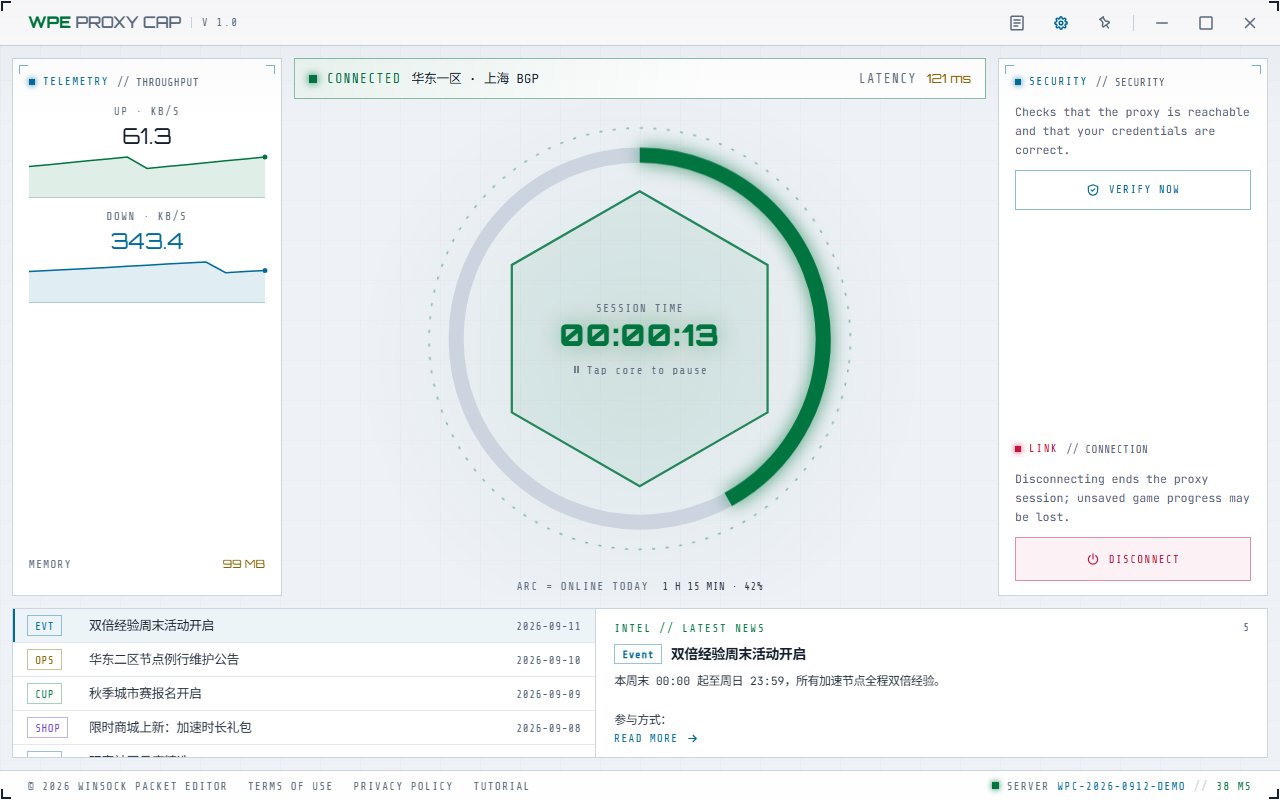This screenshot has width=1280, height=800.
Task: Minimize the WPE Proxy Cap window
Action: click(1162, 23)
